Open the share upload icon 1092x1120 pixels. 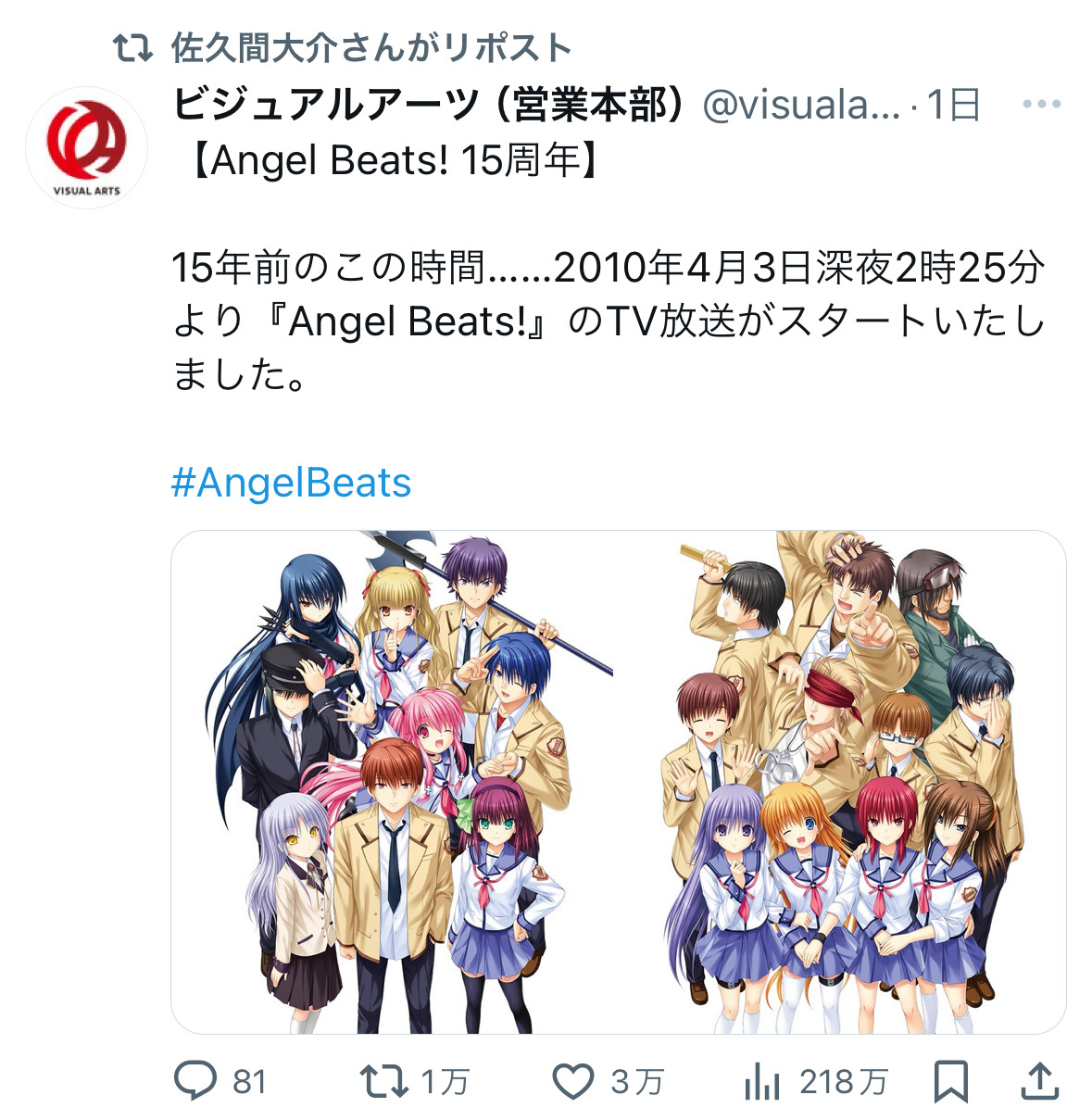tap(1039, 1080)
